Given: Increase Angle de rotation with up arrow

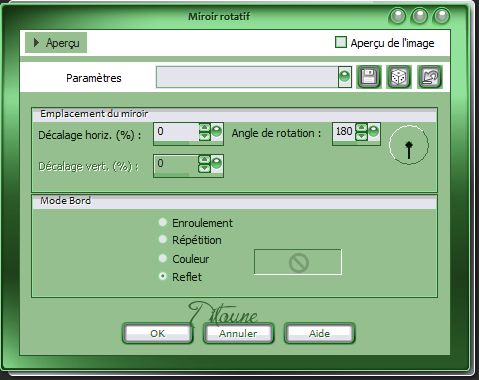Looking at the screenshot, I should pos(361,127).
